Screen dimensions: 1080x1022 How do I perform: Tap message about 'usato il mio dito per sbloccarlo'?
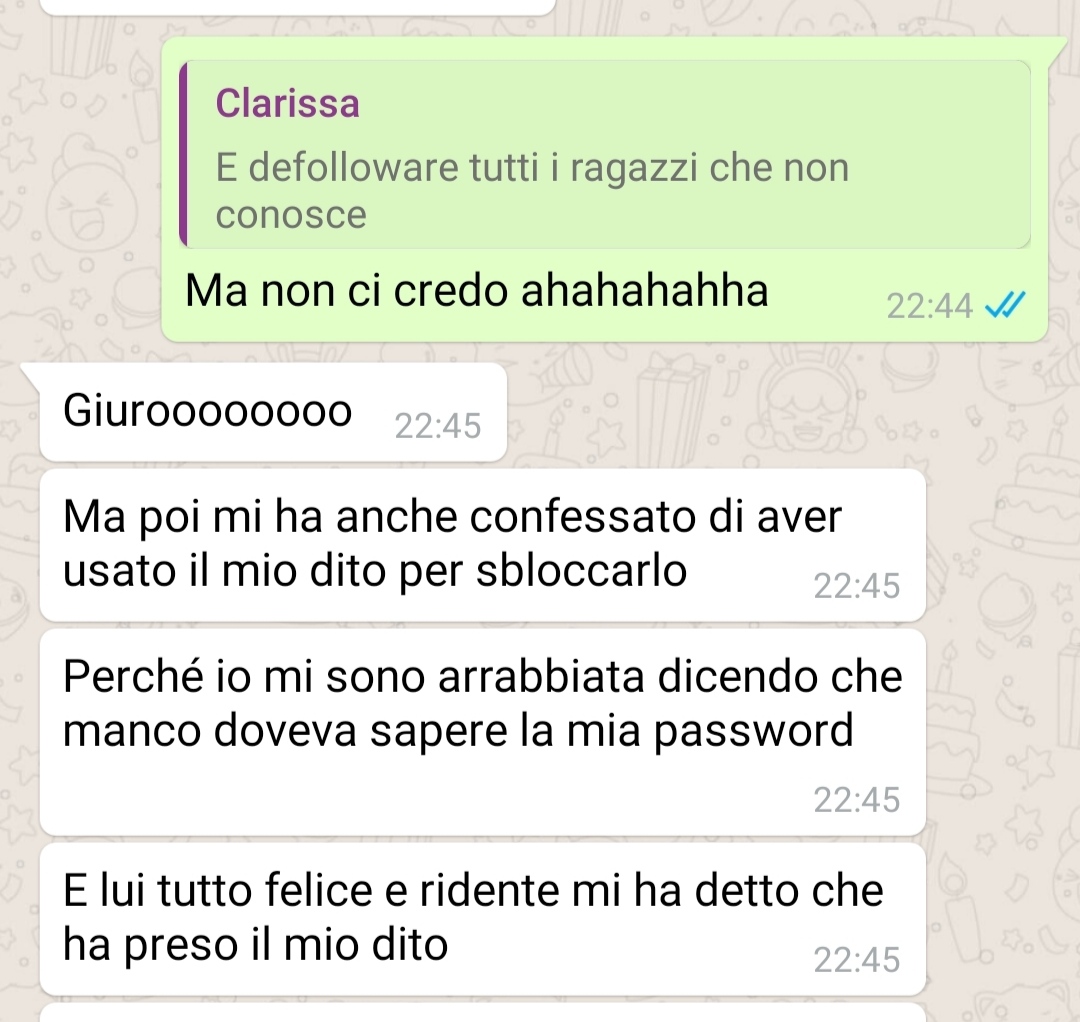click(482, 545)
